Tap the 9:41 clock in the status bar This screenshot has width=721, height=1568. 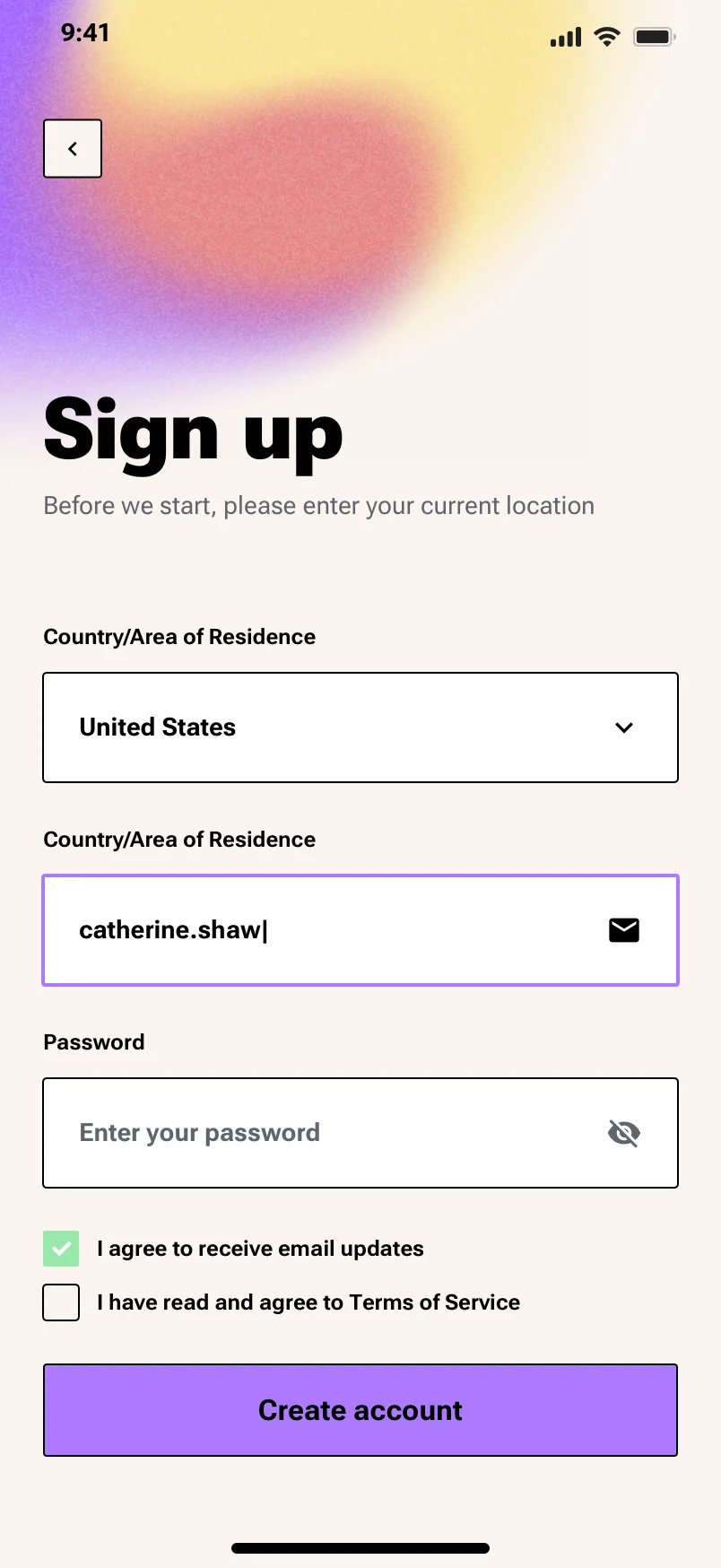(x=85, y=33)
